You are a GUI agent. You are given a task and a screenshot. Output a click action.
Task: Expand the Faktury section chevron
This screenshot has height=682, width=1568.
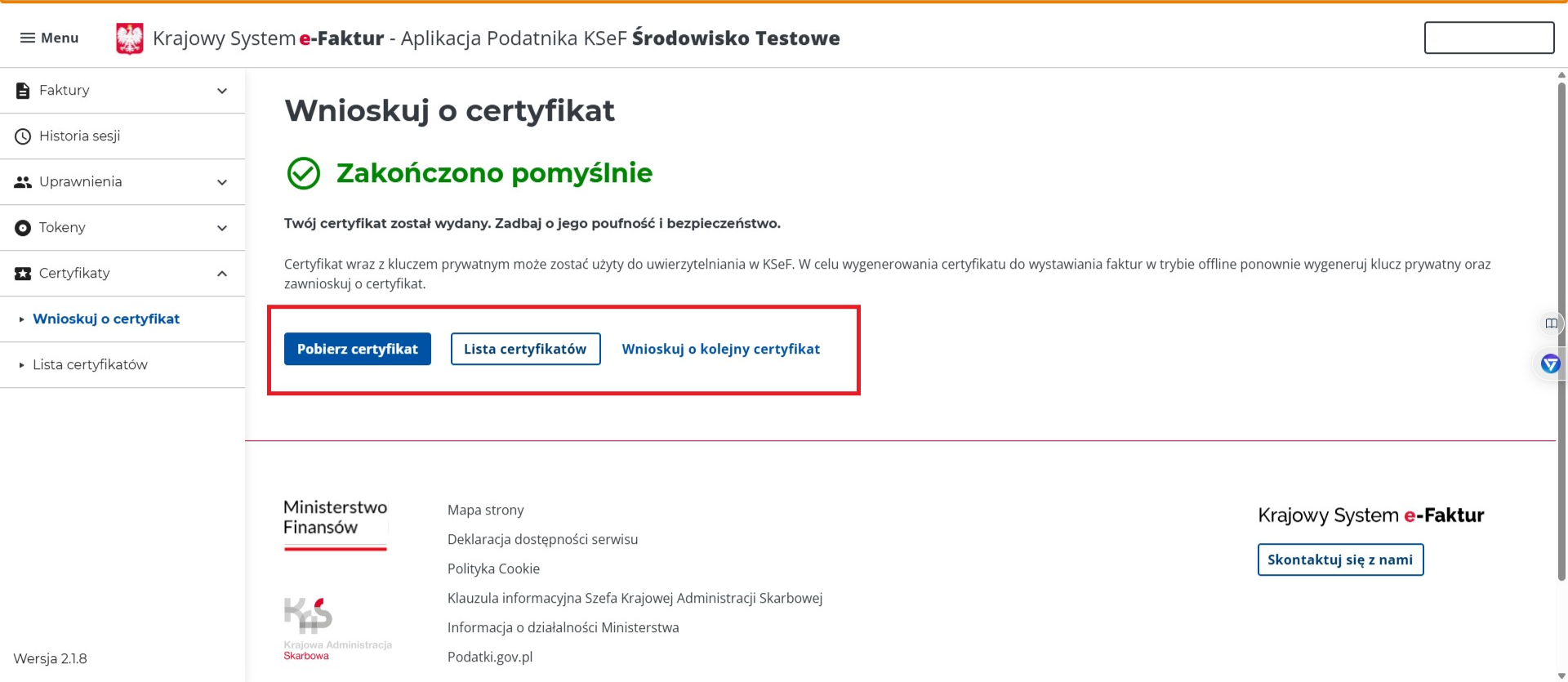[x=222, y=91]
